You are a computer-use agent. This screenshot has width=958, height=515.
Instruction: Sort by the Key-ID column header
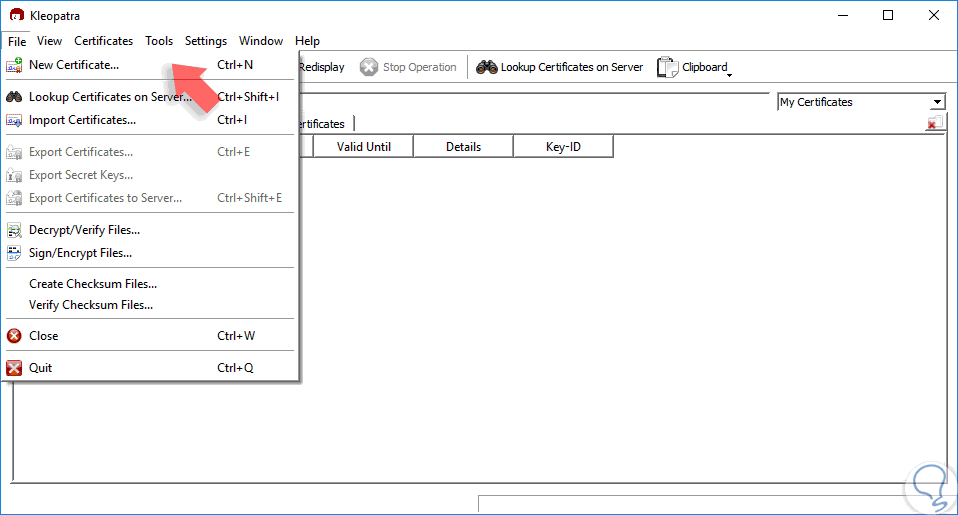[x=563, y=147]
